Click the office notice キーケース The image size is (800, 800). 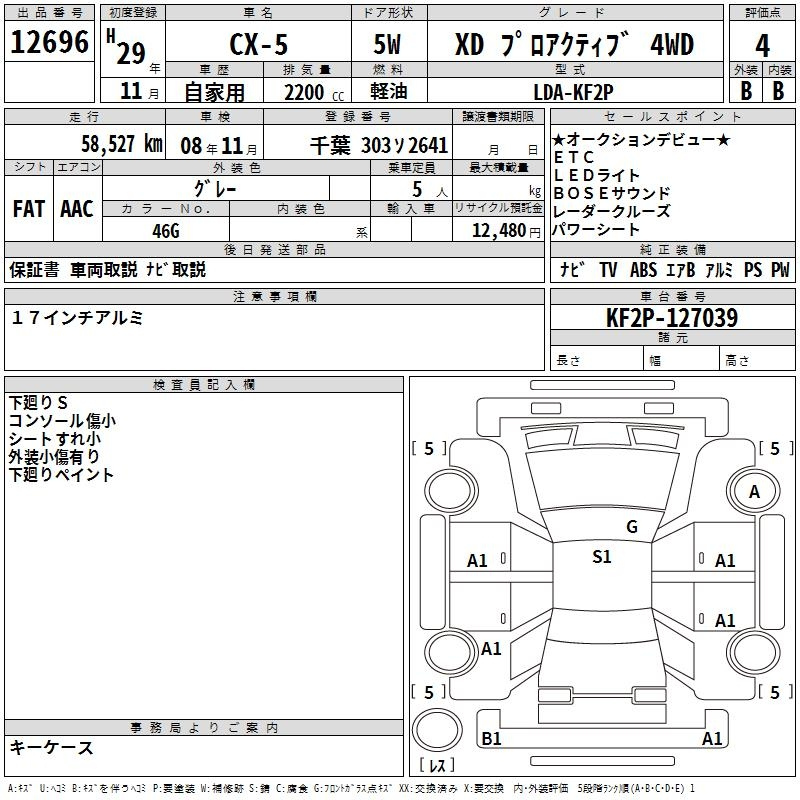pos(52,748)
